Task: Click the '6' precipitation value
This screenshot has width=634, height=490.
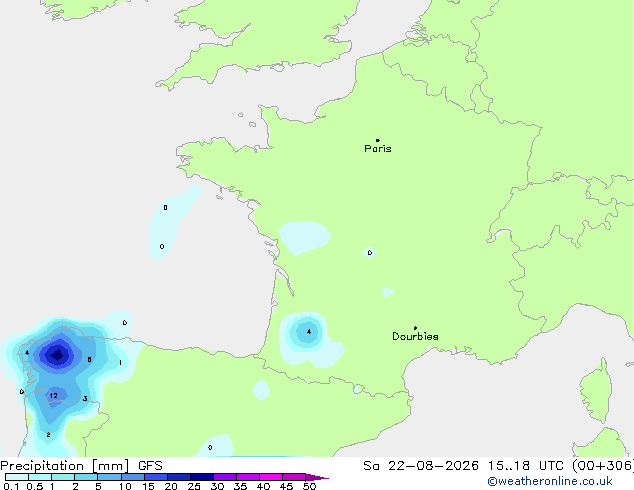Action: pos(89,359)
